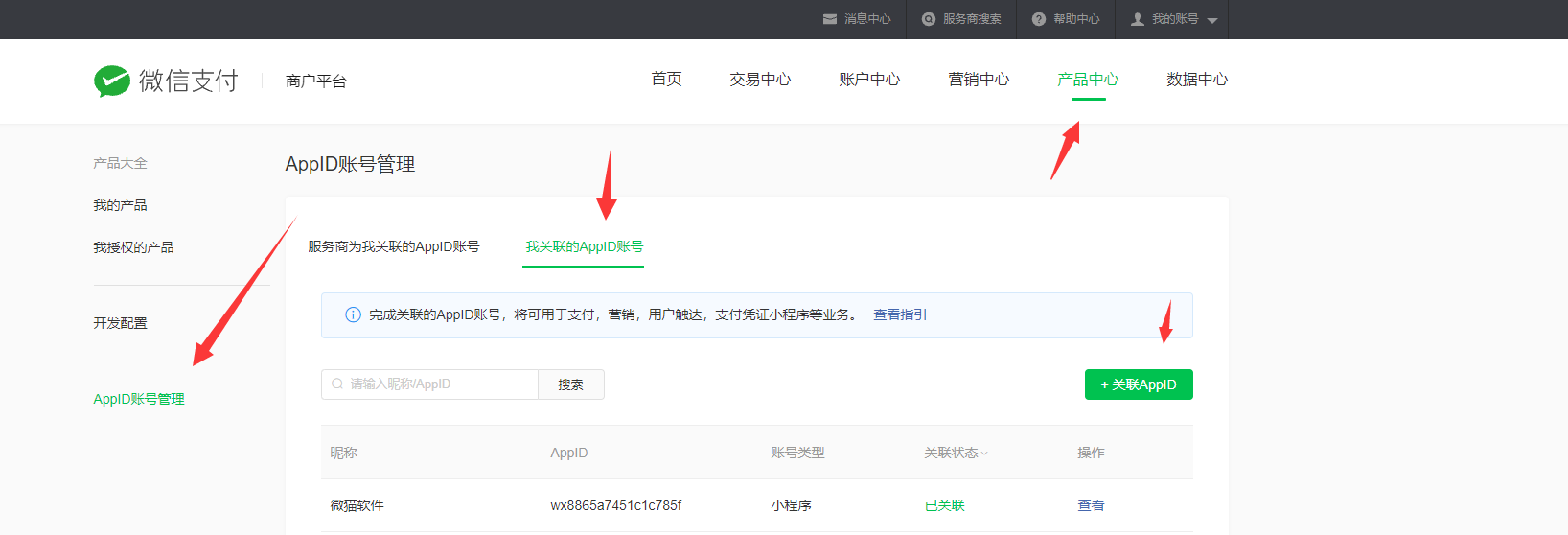Click the 操作 column header
Viewport: 1568px width, 535px height.
click(1091, 453)
